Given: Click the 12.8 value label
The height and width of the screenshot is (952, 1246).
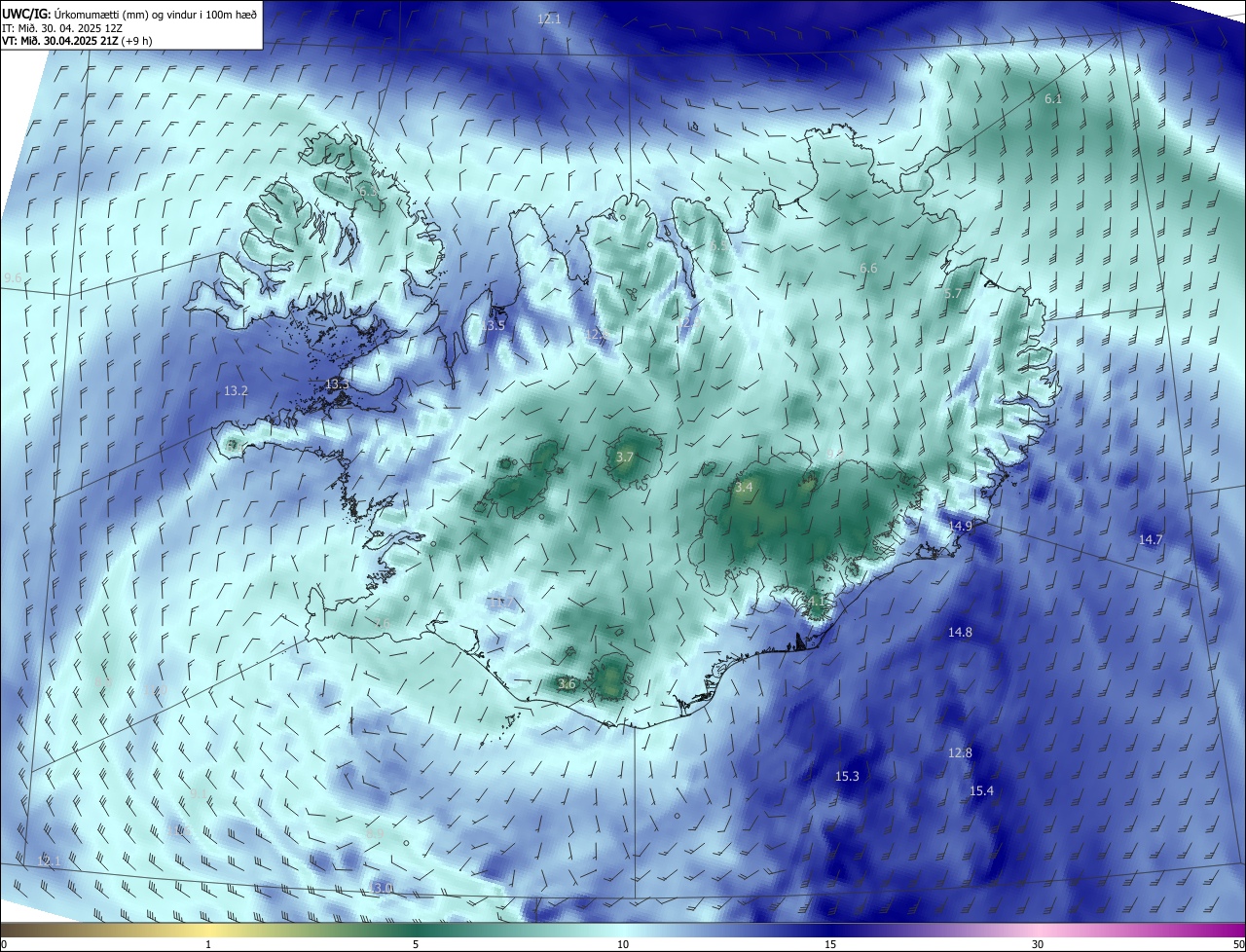Looking at the screenshot, I should (x=960, y=752).
